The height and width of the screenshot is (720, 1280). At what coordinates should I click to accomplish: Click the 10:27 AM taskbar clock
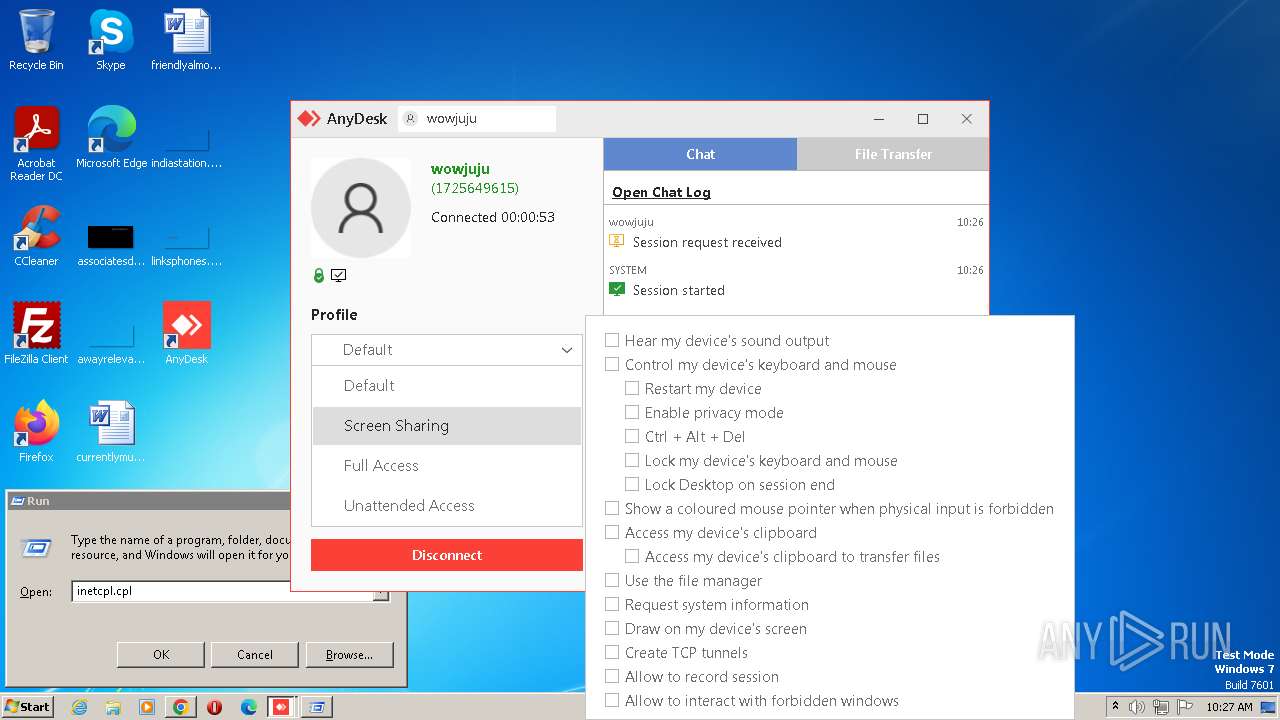click(1229, 707)
